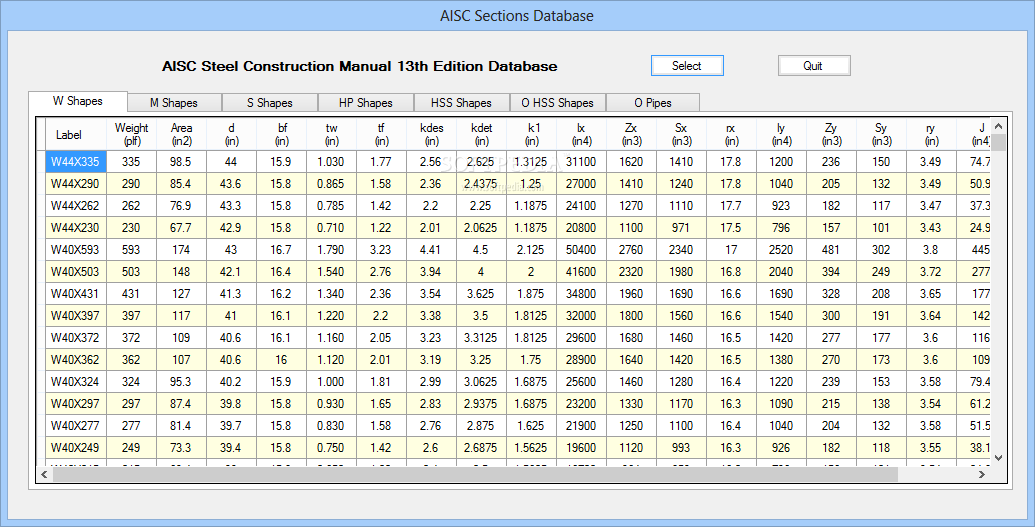This screenshot has height=527, width=1035.
Task: Select the W44X262 label cell
Action: click(76, 205)
